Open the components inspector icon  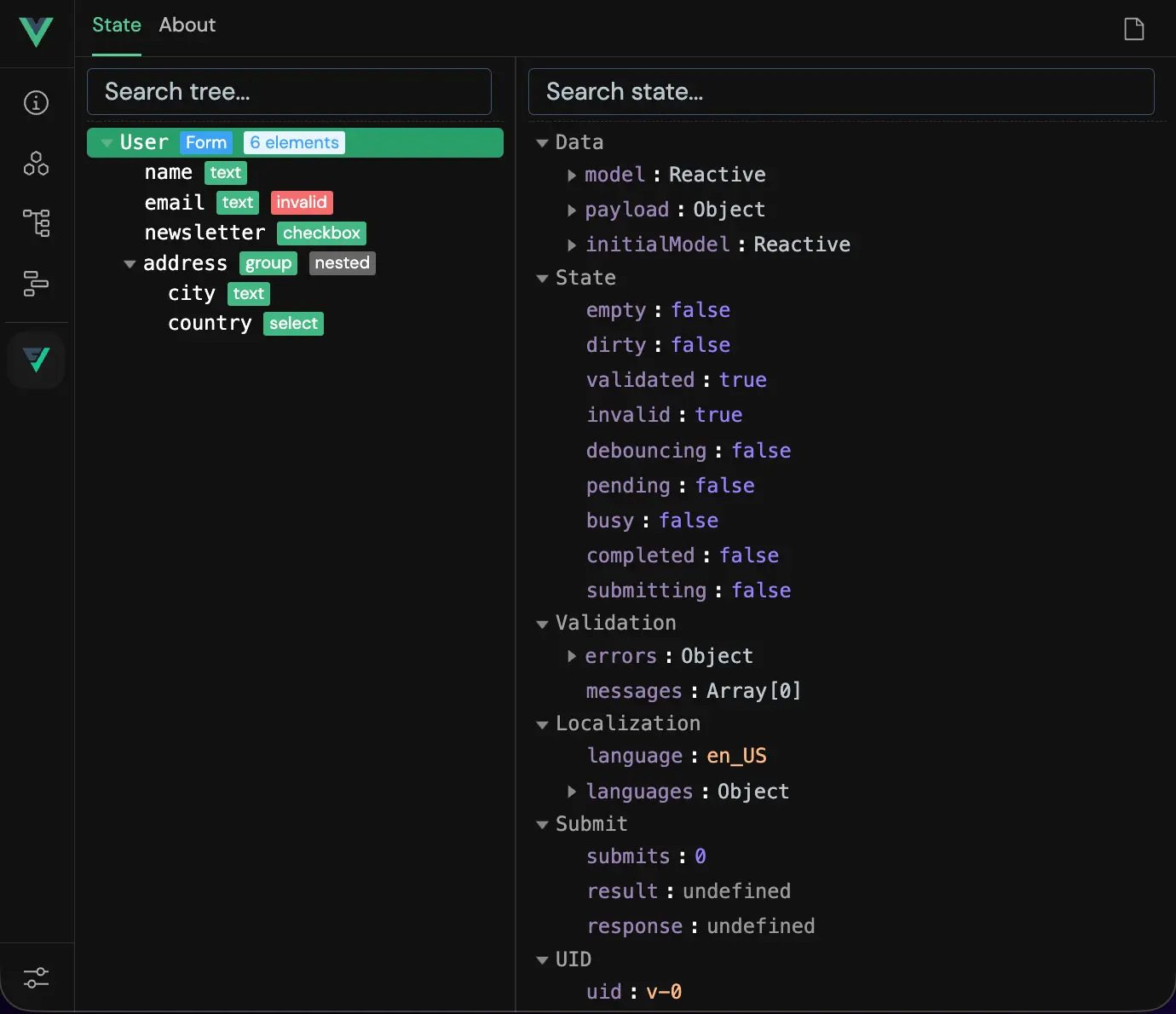tap(36, 163)
